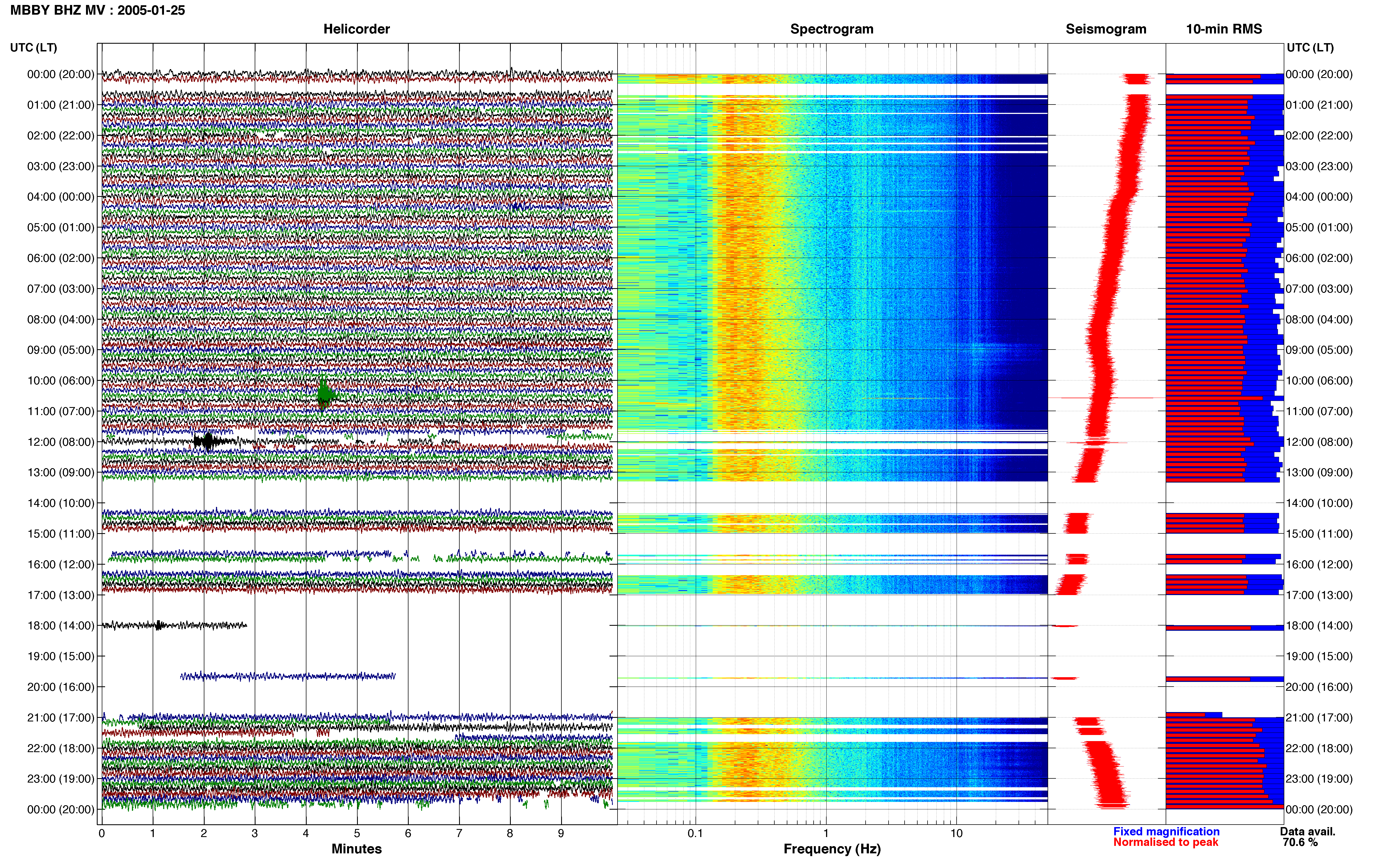Click the left '03:00 (23:00)' time label
This screenshot has height=868, width=1388.
(x=61, y=166)
